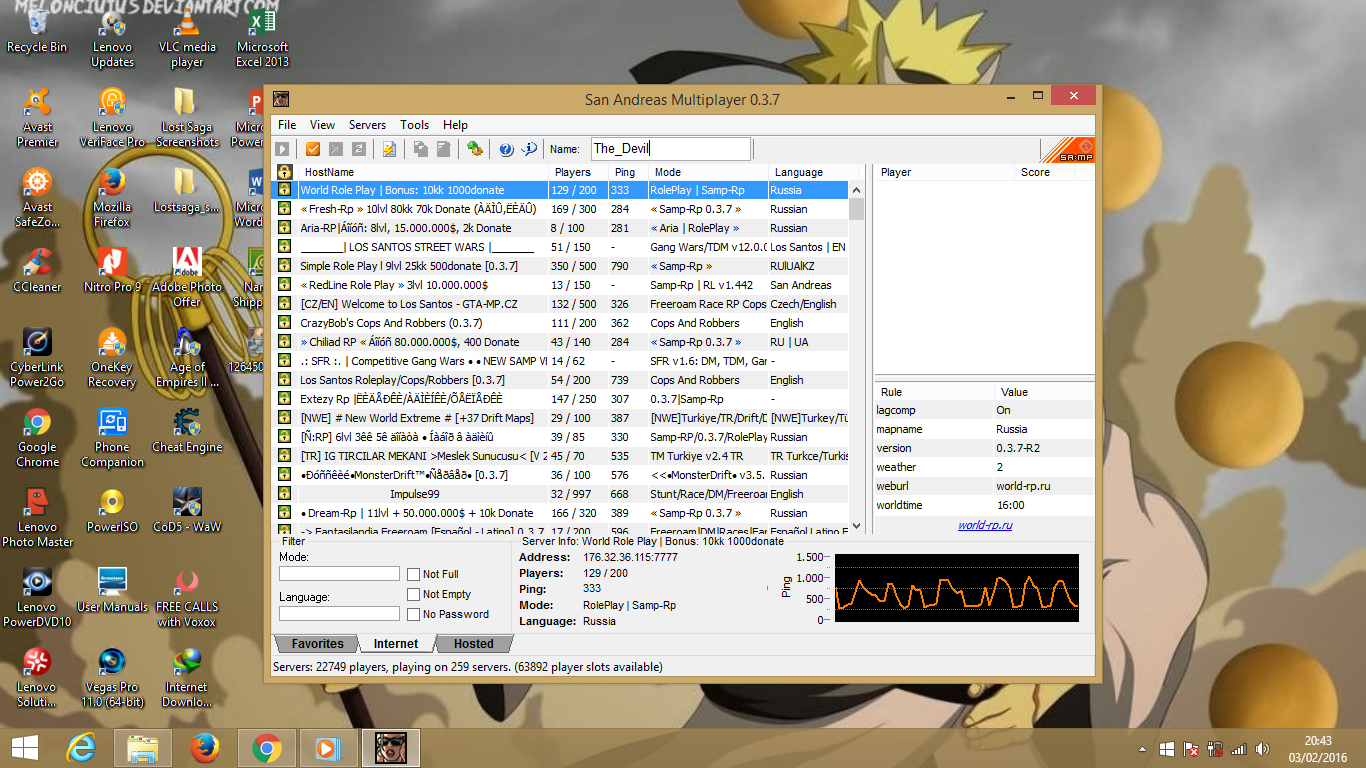Switch to the Hosted tab

coord(473,644)
